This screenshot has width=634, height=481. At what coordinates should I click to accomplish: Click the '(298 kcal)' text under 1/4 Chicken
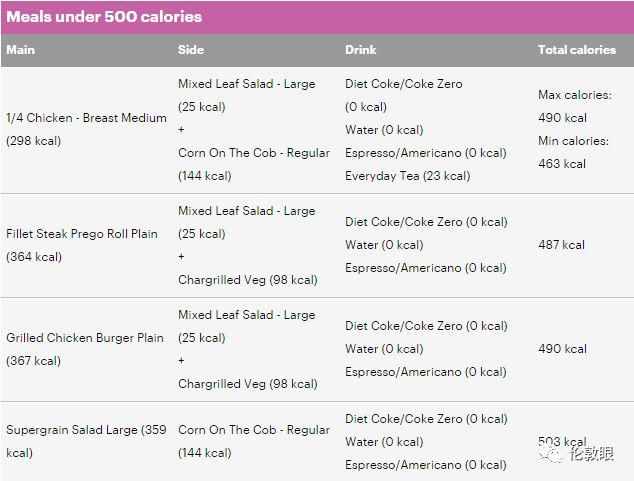point(34,141)
